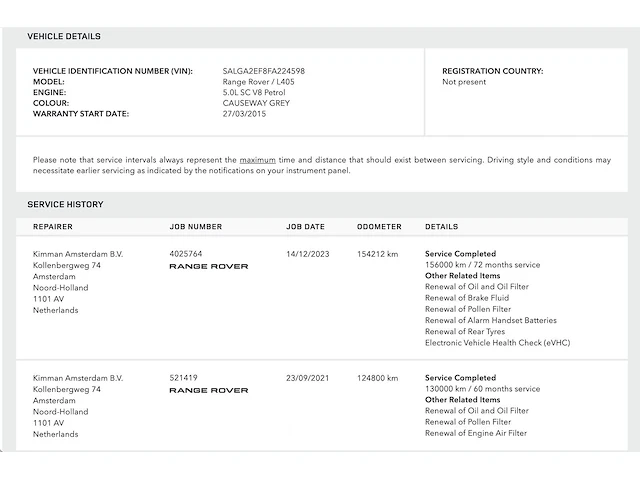640x480 pixels.
Task: Click Renewal of Oil and Oil Filter in 2021 service
Action: [477, 411]
